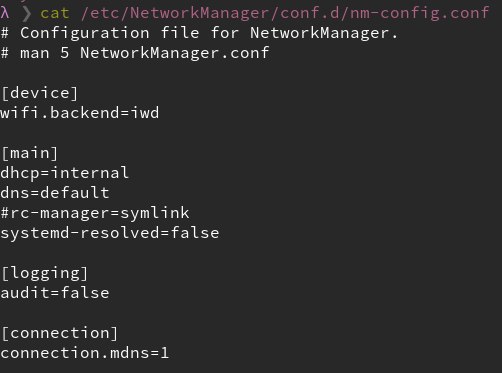The width and height of the screenshot is (502, 373).
Task: Click the nm-config.conf file path
Action: tap(285, 13)
